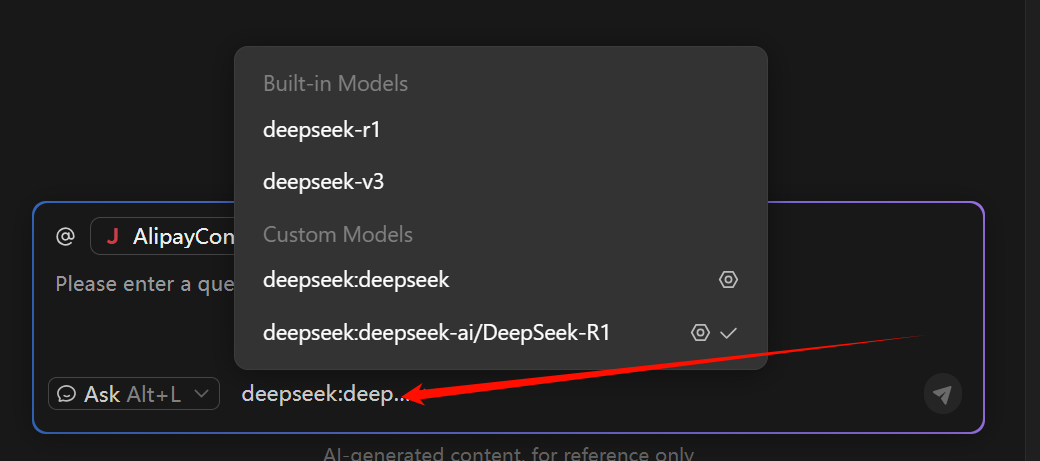Open the deepseek:deep... model selector

pyautogui.click(x=325, y=394)
